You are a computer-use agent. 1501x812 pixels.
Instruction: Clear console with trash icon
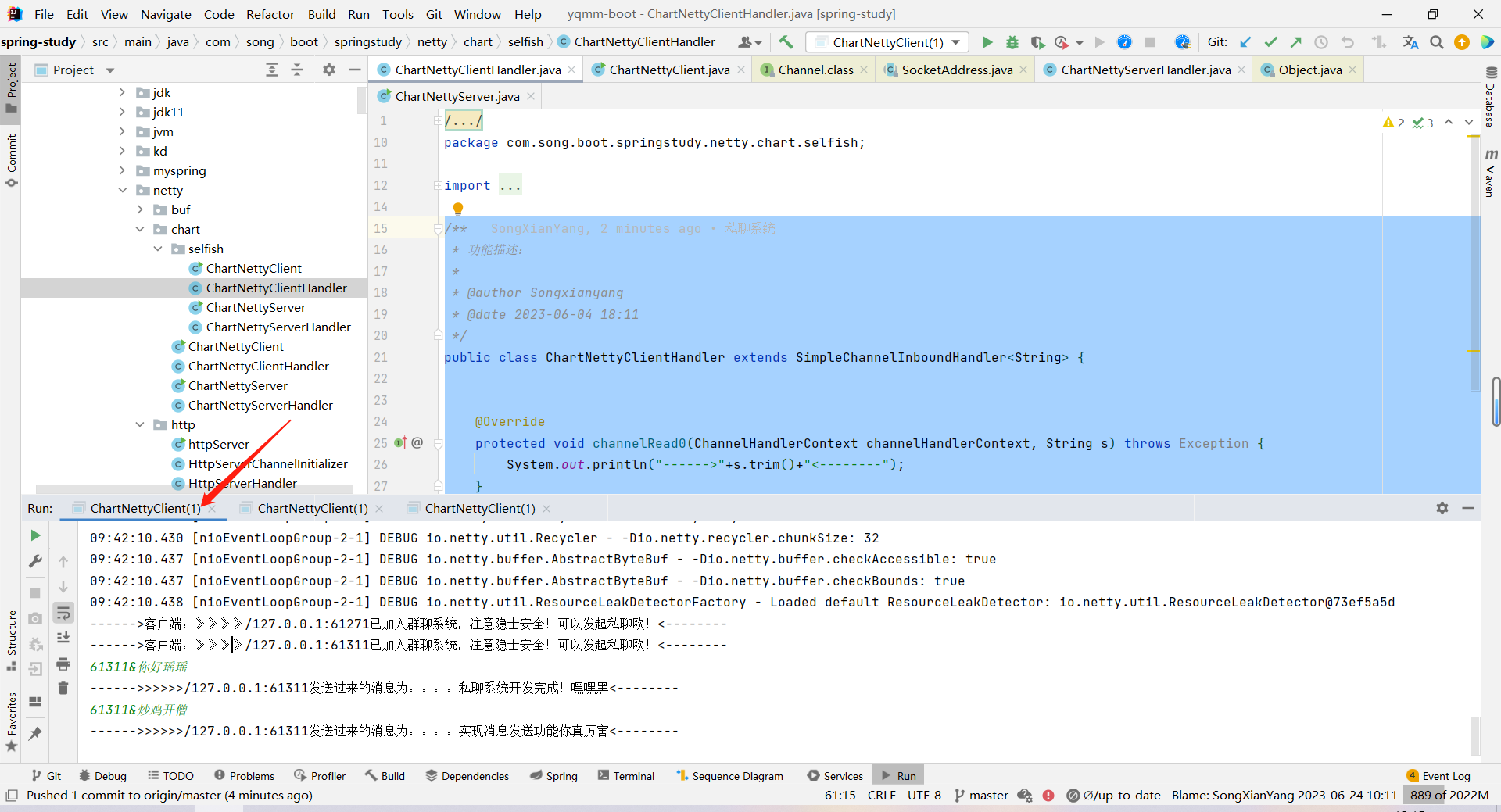[x=63, y=689]
